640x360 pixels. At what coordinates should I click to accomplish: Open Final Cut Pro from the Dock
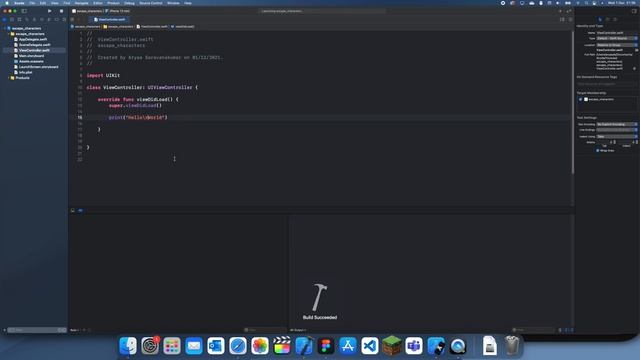click(x=282, y=346)
